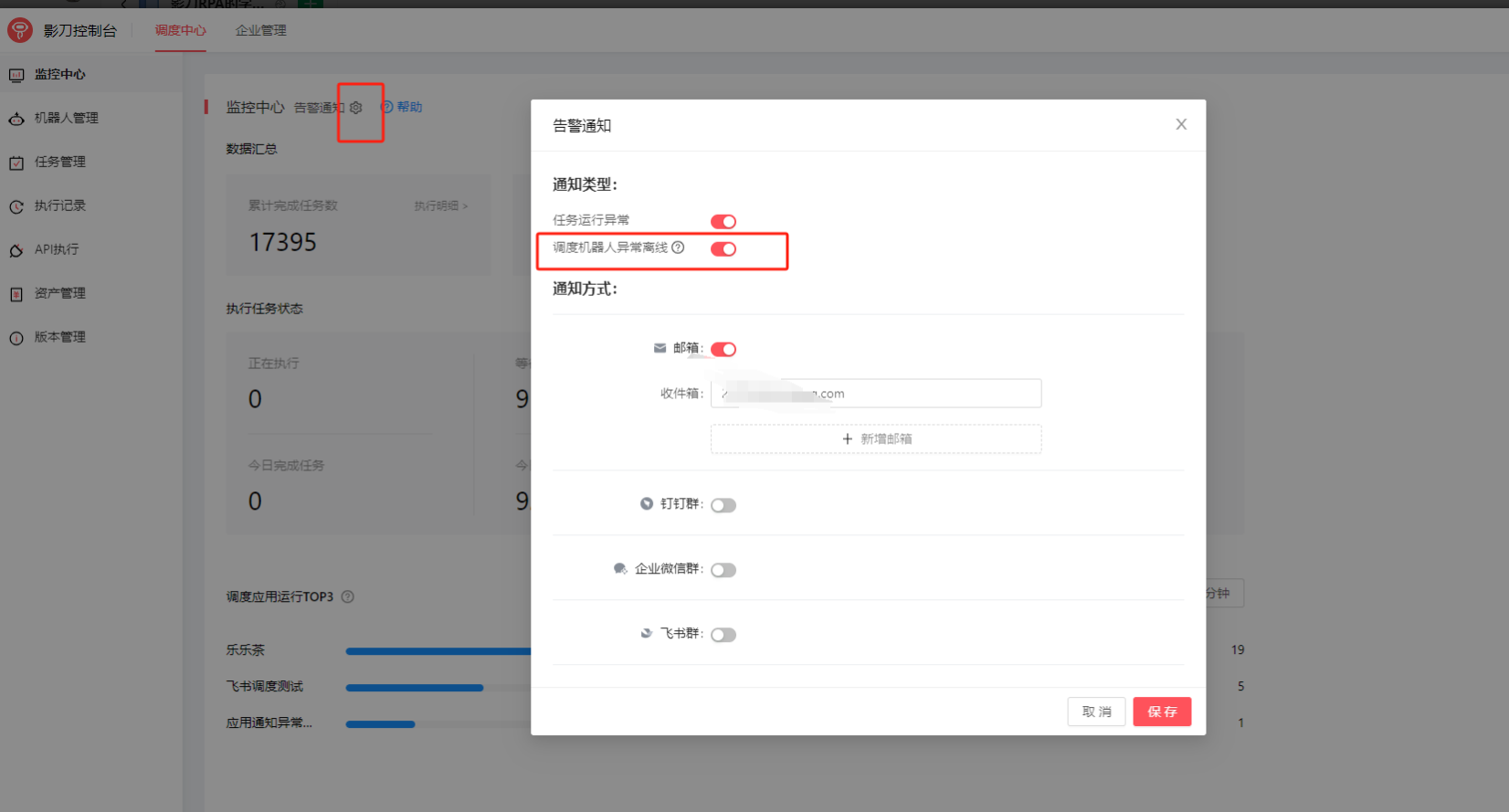Click the 数据汇总 section heading
The width and height of the screenshot is (1509, 812).
coord(252,149)
